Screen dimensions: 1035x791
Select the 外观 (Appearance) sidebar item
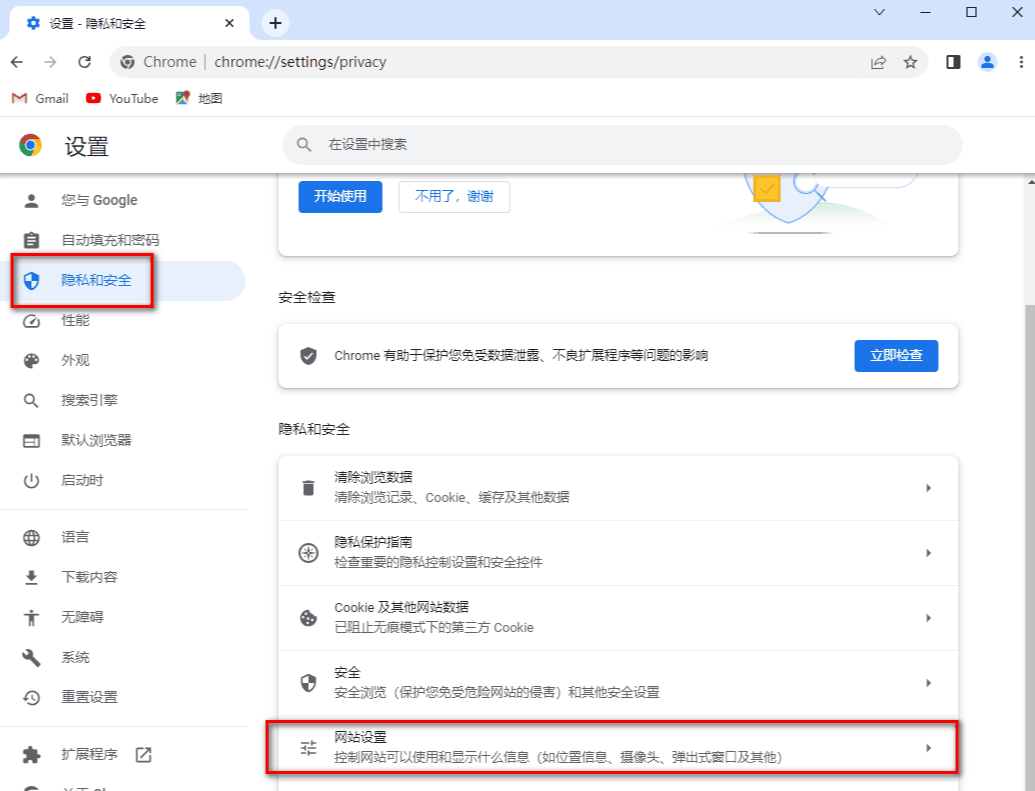pos(75,360)
